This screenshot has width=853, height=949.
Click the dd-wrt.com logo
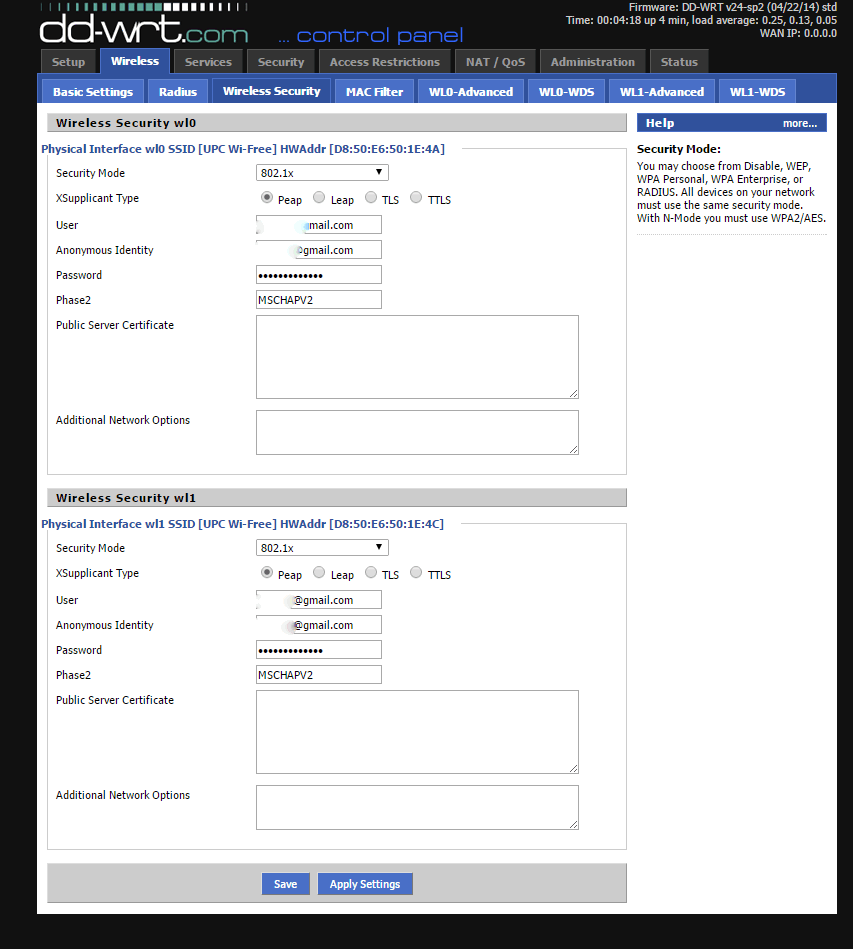point(143,28)
